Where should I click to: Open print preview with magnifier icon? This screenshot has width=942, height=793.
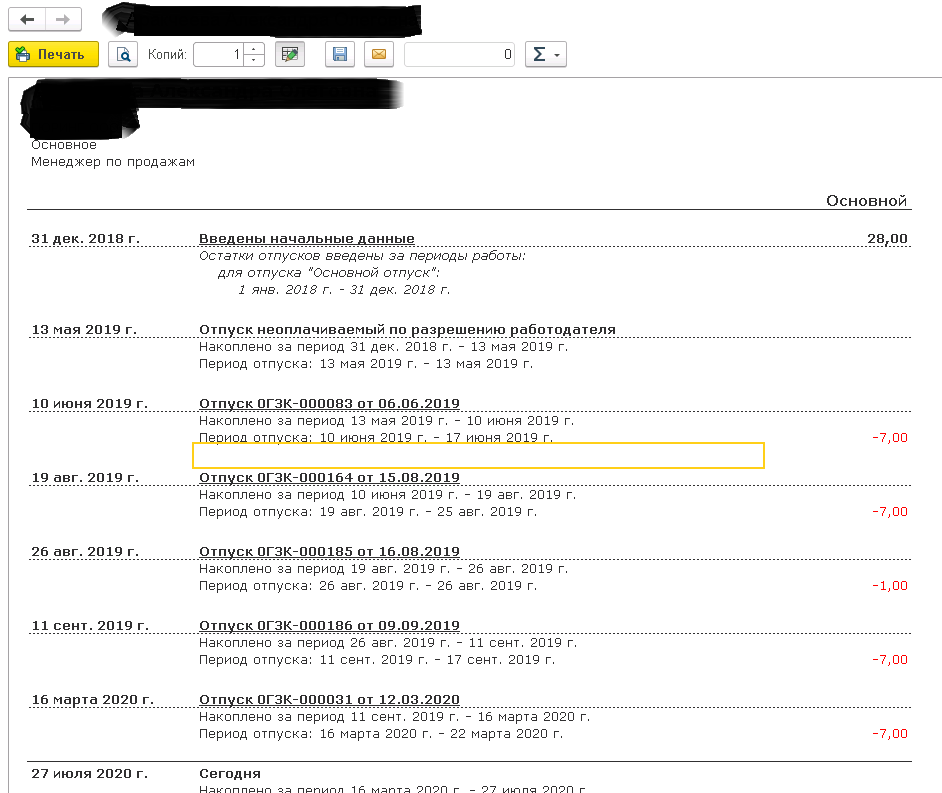coord(123,54)
